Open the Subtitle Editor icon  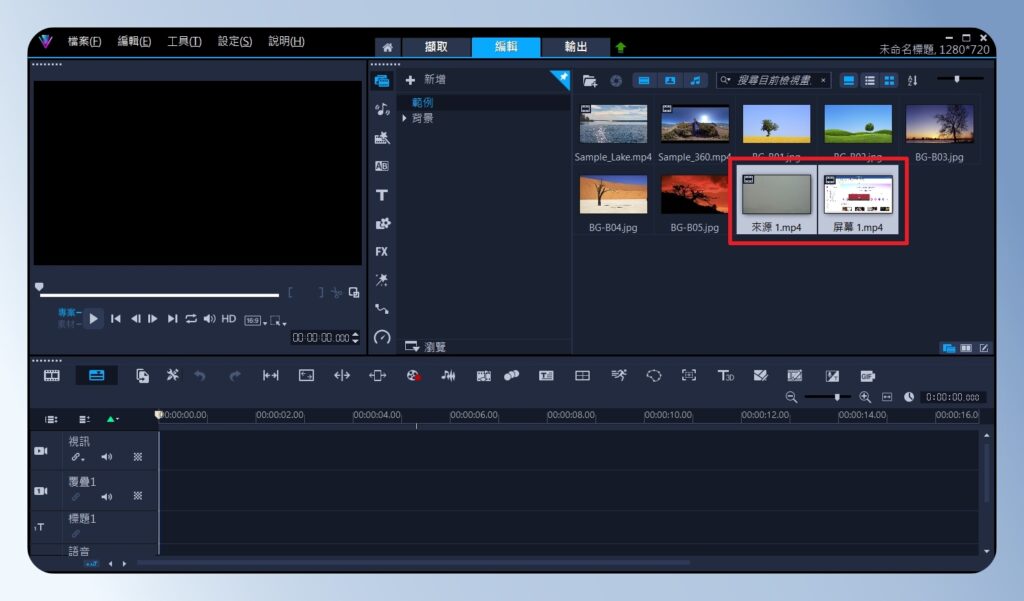pyautogui.click(x=546, y=375)
